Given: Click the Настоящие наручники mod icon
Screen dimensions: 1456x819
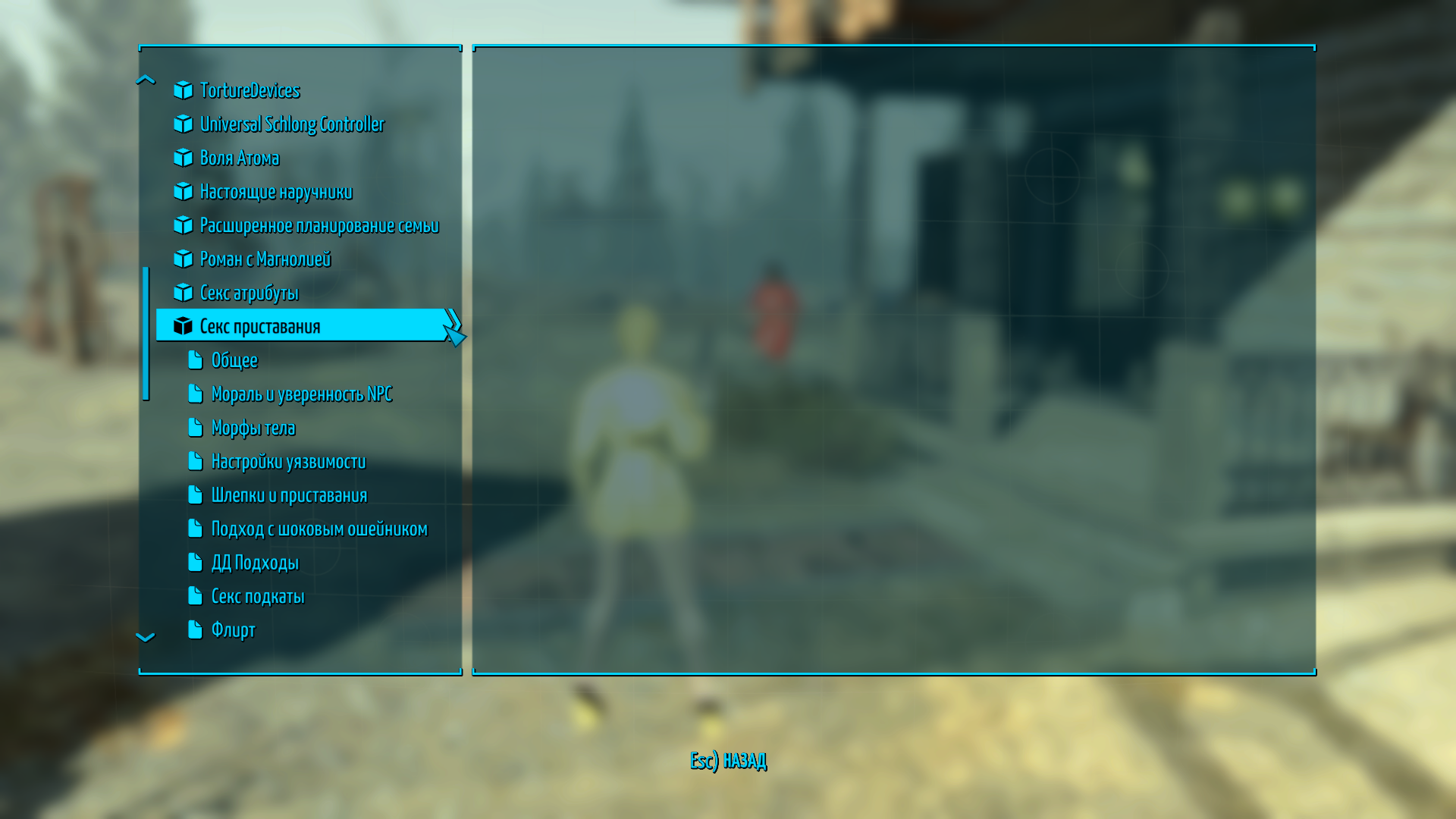Looking at the screenshot, I should tap(183, 191).
